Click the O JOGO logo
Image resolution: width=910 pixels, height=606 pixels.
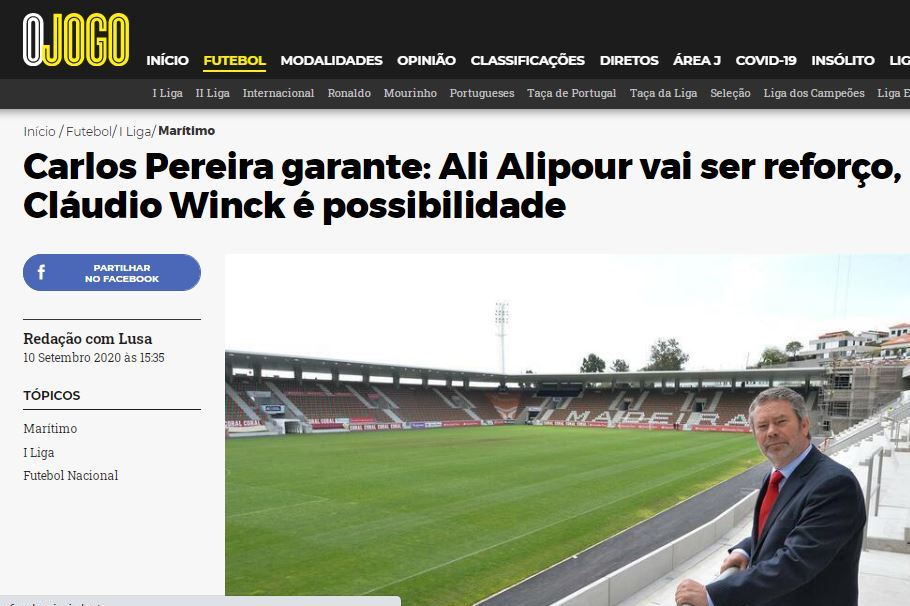click(76, 39)
